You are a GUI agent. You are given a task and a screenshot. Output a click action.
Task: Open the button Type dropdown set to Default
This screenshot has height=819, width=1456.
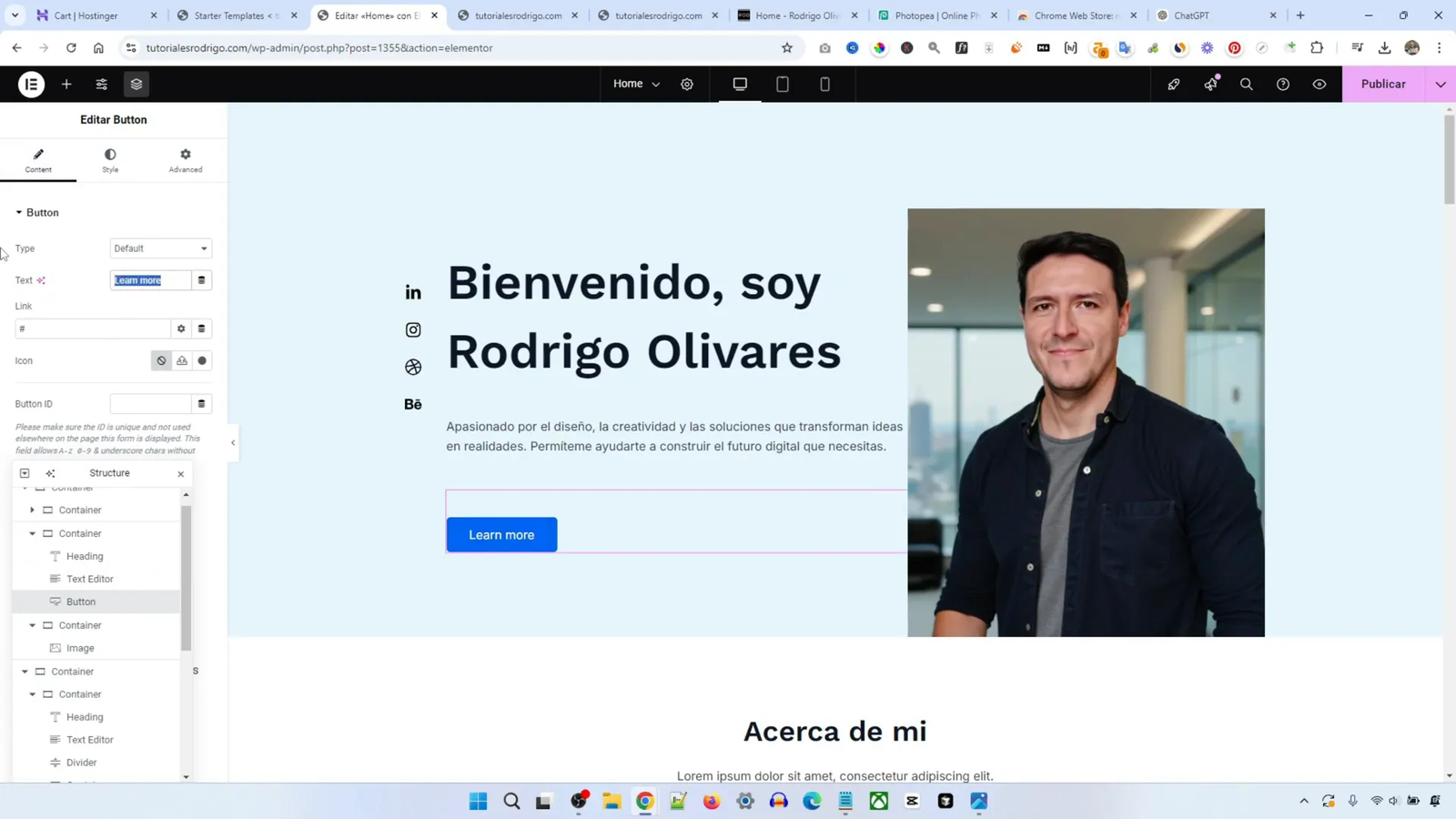pos(160,248)
